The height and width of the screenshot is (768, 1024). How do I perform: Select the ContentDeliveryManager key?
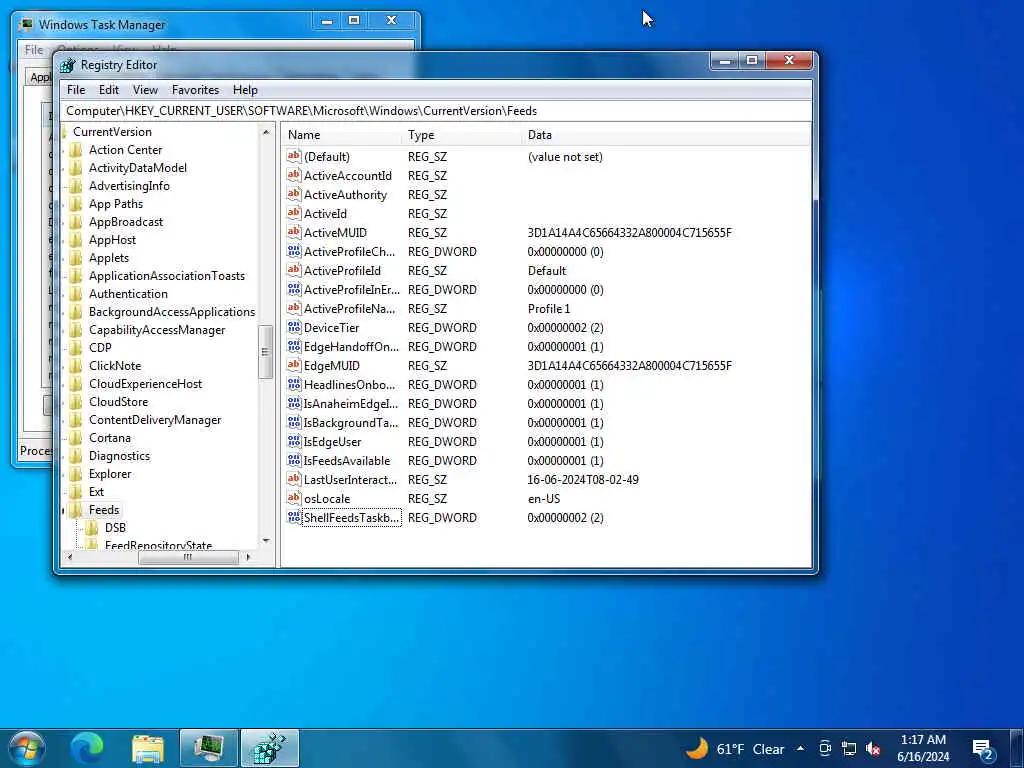pos(155,420)
